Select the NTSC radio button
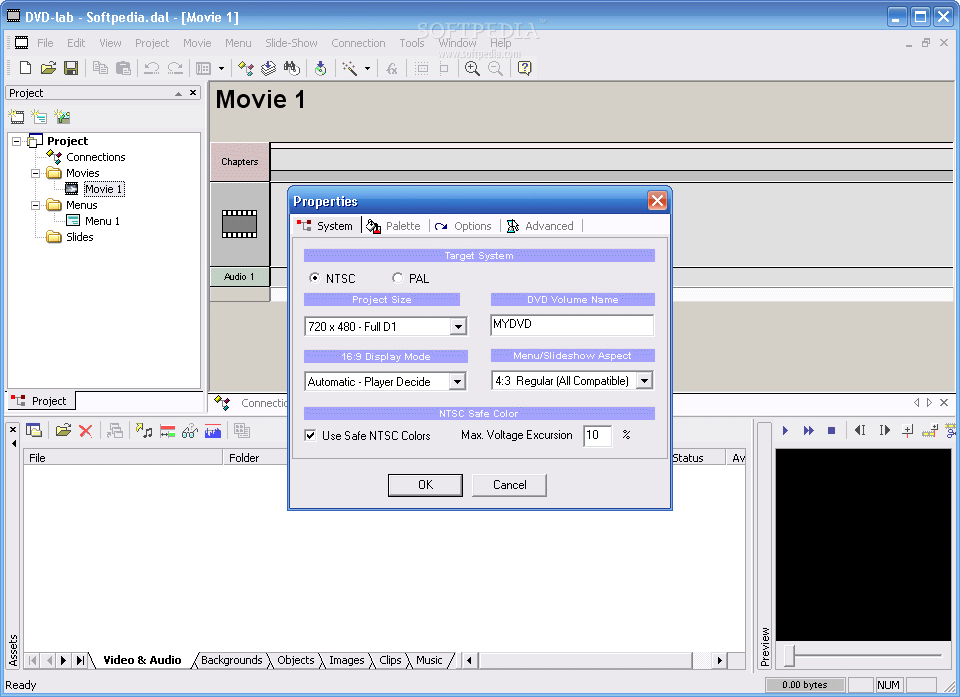Image resolution: width=960 pixels, height=697 pixels. (x=315, y=278)
